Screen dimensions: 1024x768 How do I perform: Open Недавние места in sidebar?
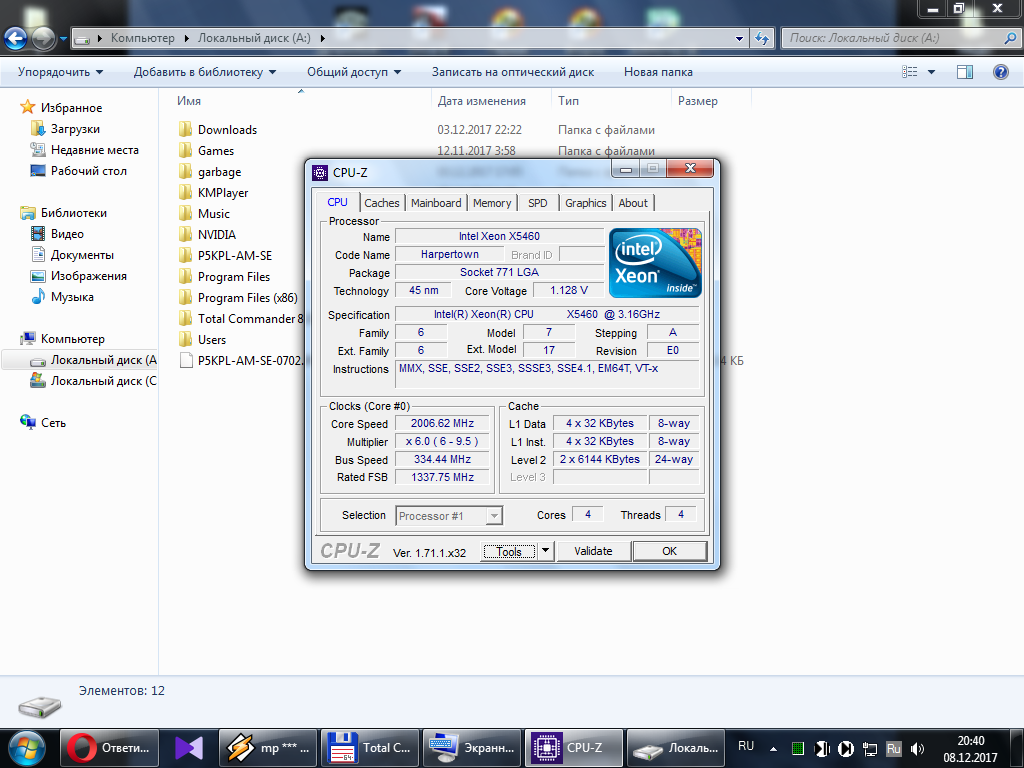[x=95, y=150]
